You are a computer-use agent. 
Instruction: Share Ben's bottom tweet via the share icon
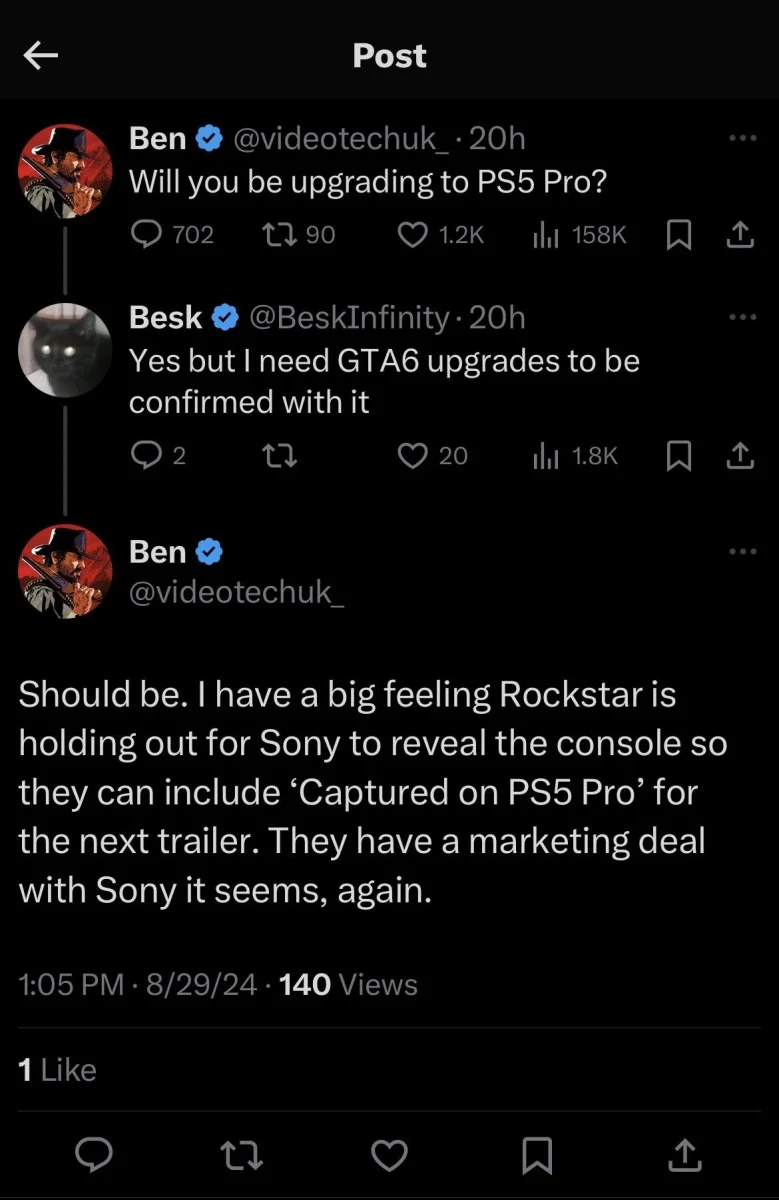pyautogui.click(x=684, y=1156)
